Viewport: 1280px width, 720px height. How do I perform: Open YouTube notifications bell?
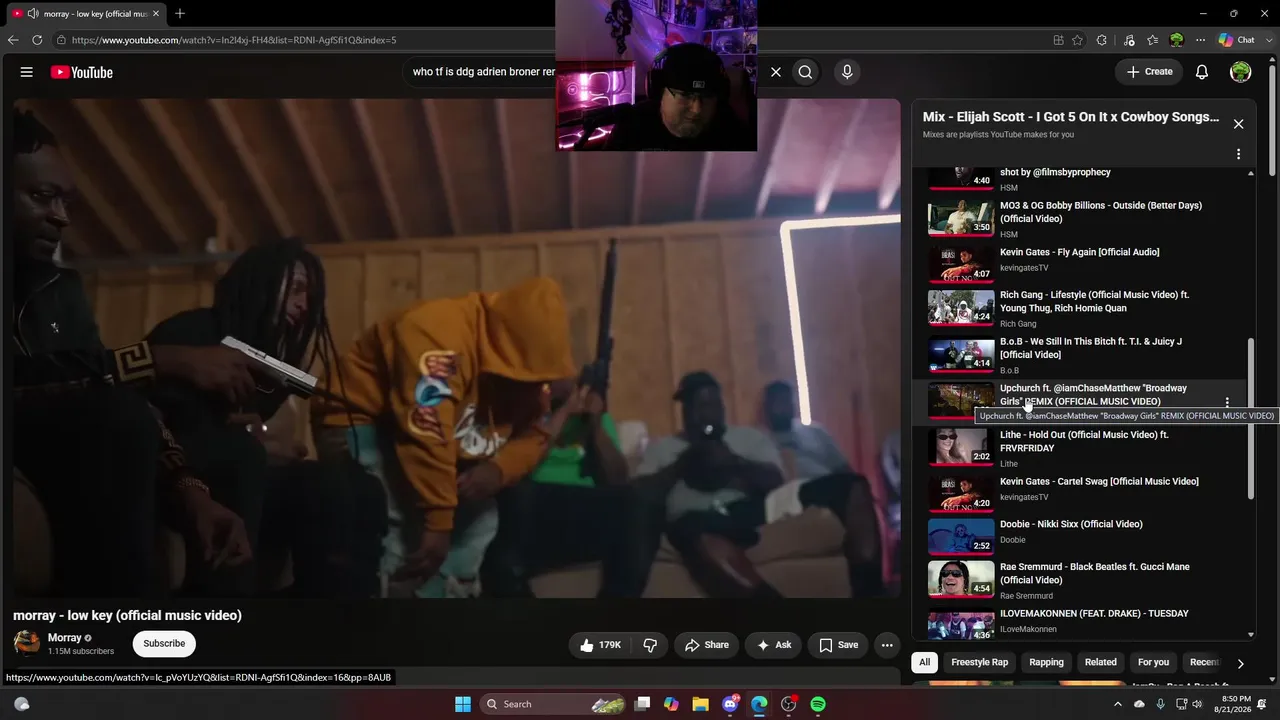[1202, 72]
